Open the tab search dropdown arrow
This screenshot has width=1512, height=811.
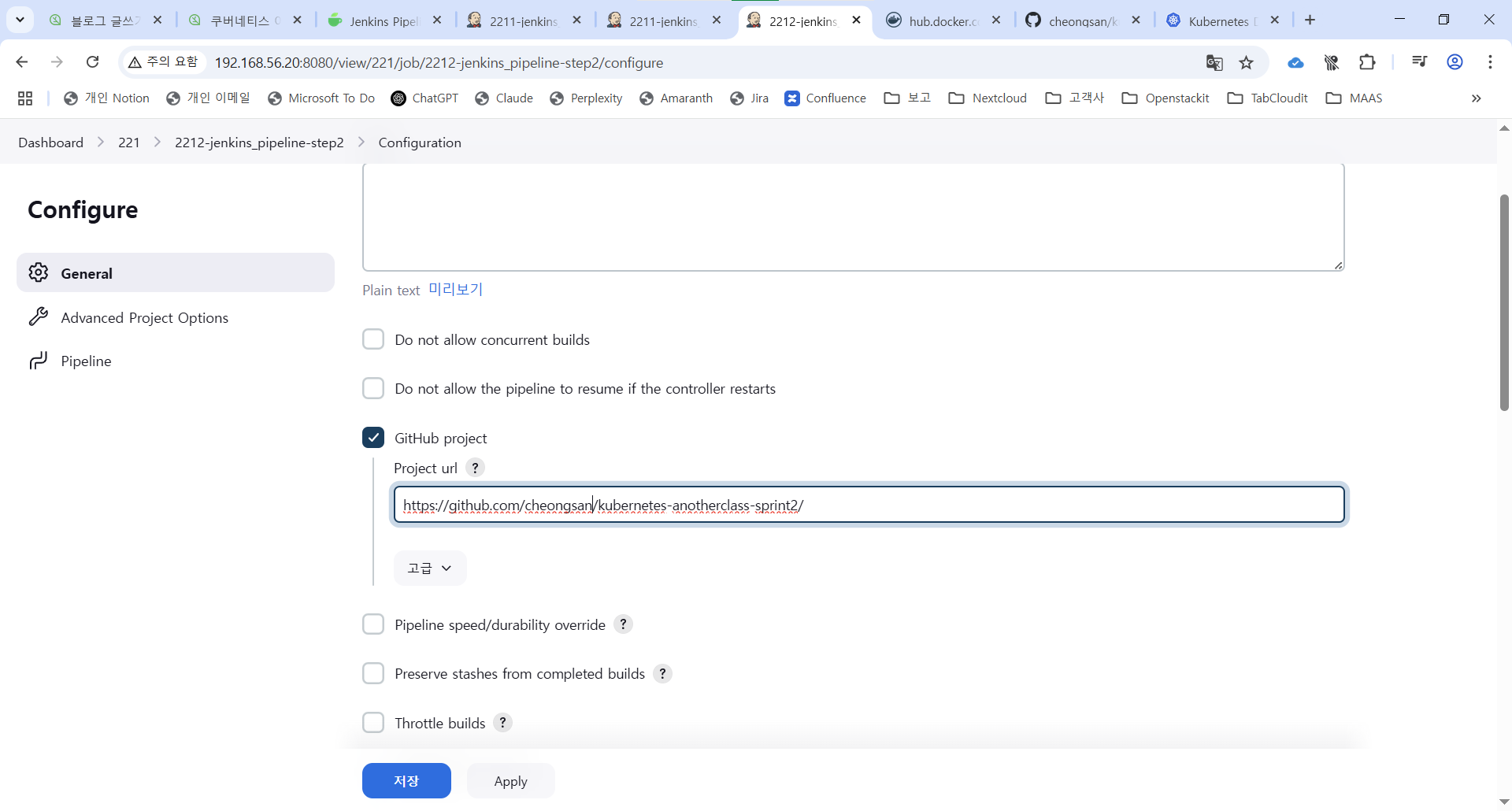point(20,20)
